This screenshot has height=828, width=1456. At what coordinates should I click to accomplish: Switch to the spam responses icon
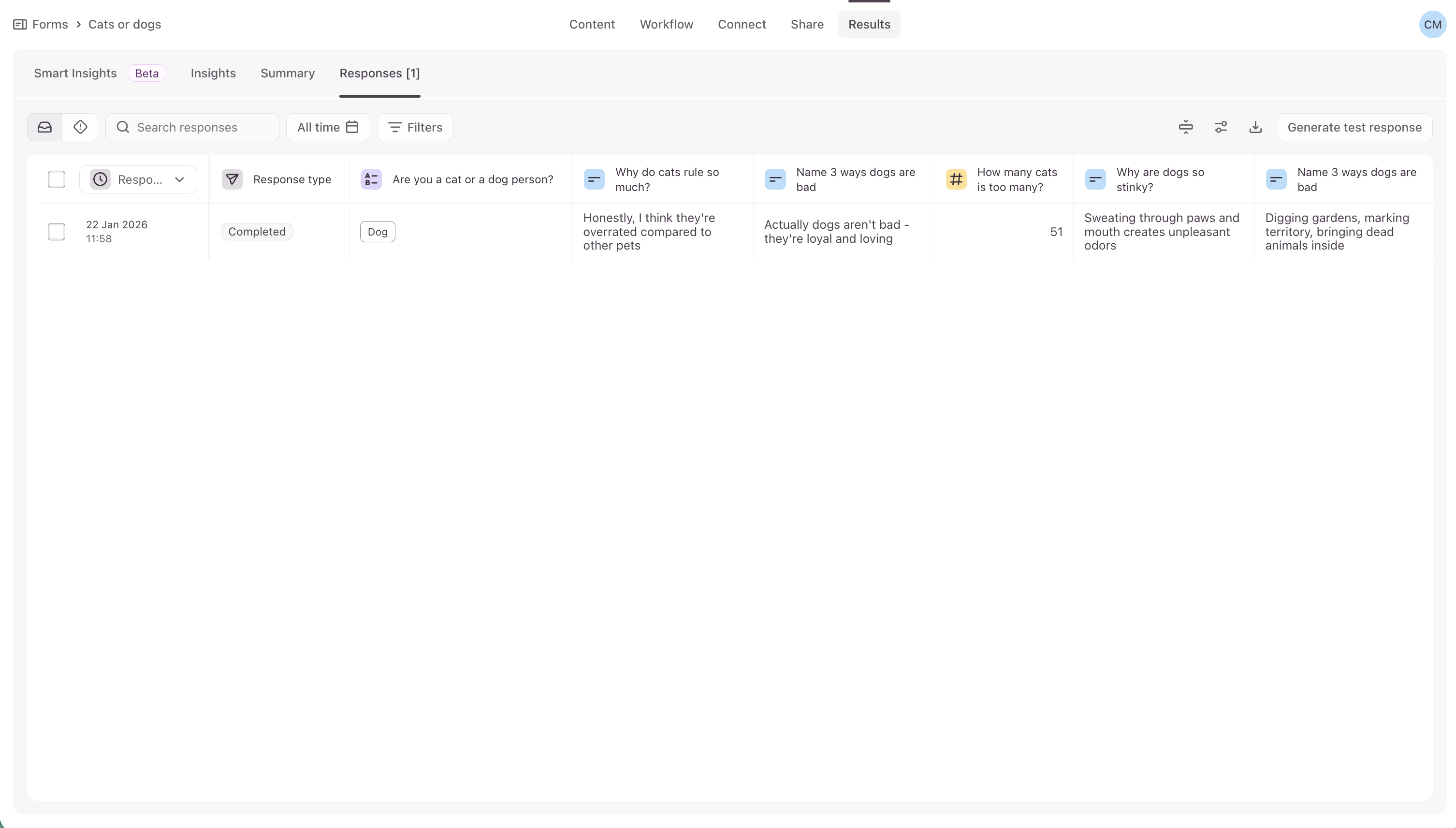(x=80, y=127)
